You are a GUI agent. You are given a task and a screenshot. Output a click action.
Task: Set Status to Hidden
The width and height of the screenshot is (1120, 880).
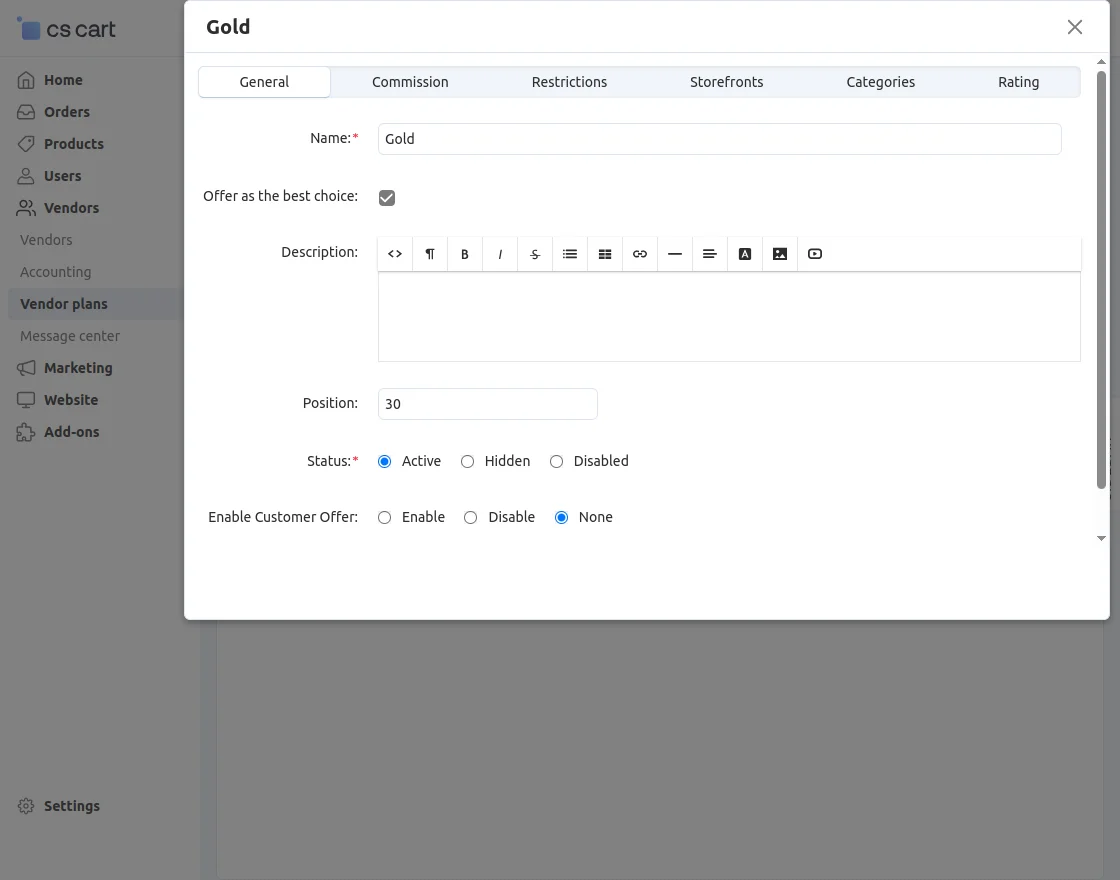click(x=467, y=462)
